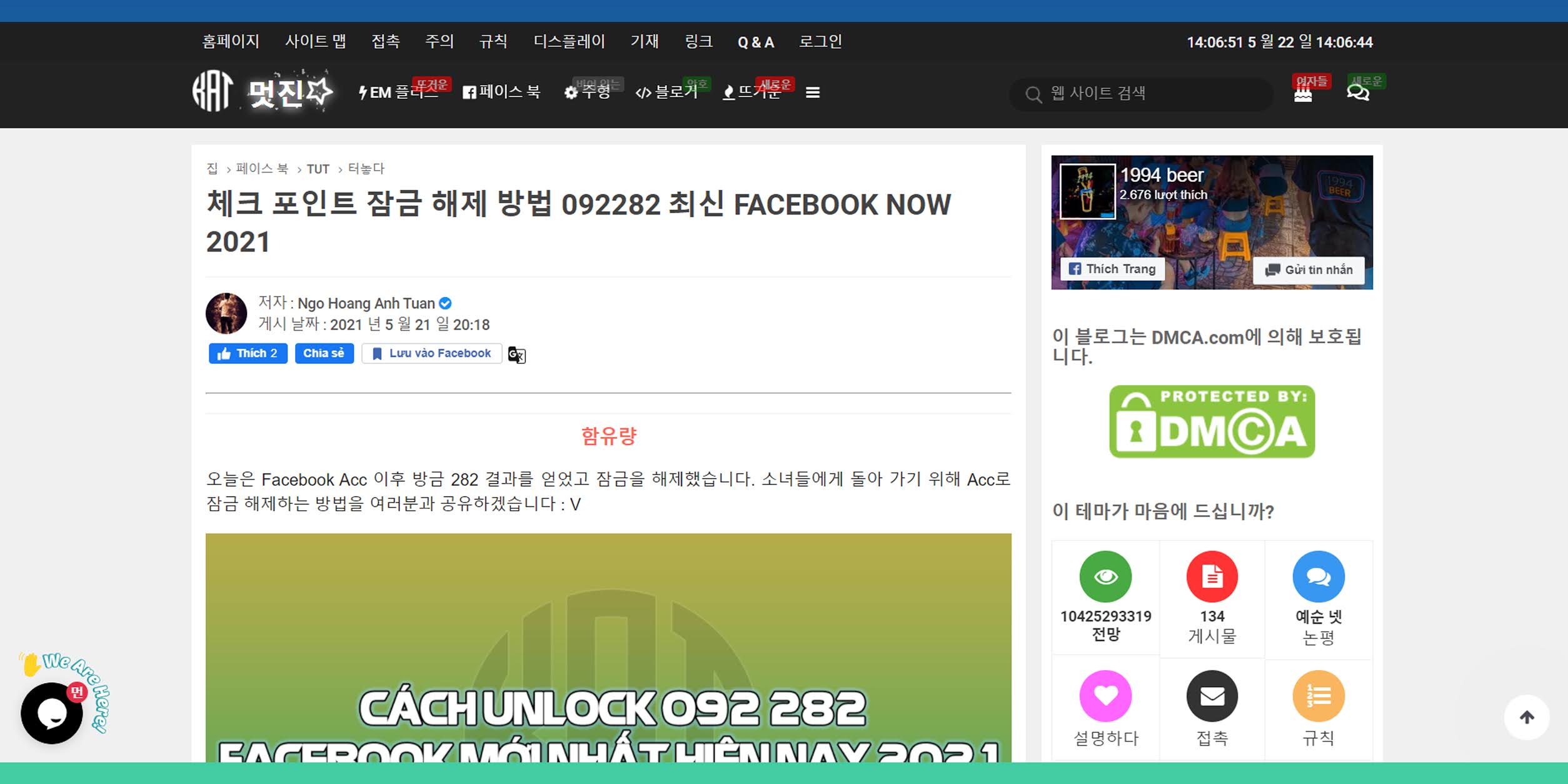This screenshot has width=1568, height=784.
Task: Open the Q & A menu item
Action: tap(755, 43)
